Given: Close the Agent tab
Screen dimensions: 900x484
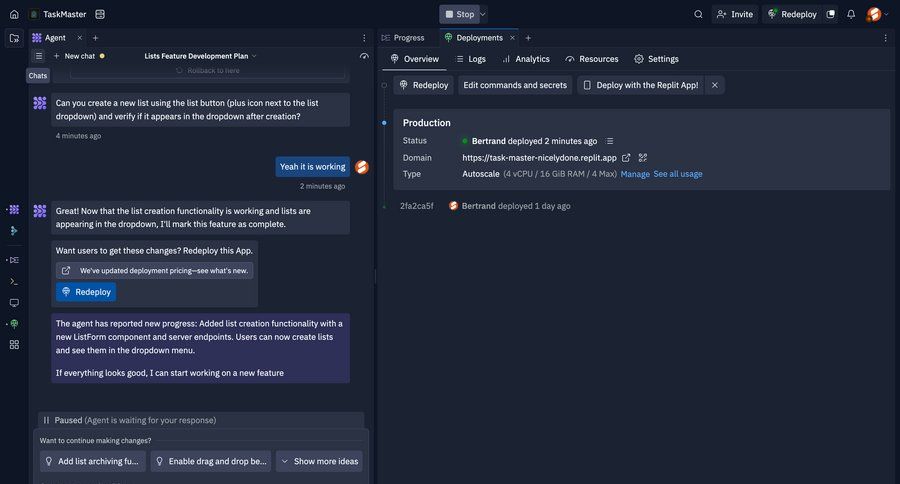Looking at the screenshot, I should coord(80,38).
